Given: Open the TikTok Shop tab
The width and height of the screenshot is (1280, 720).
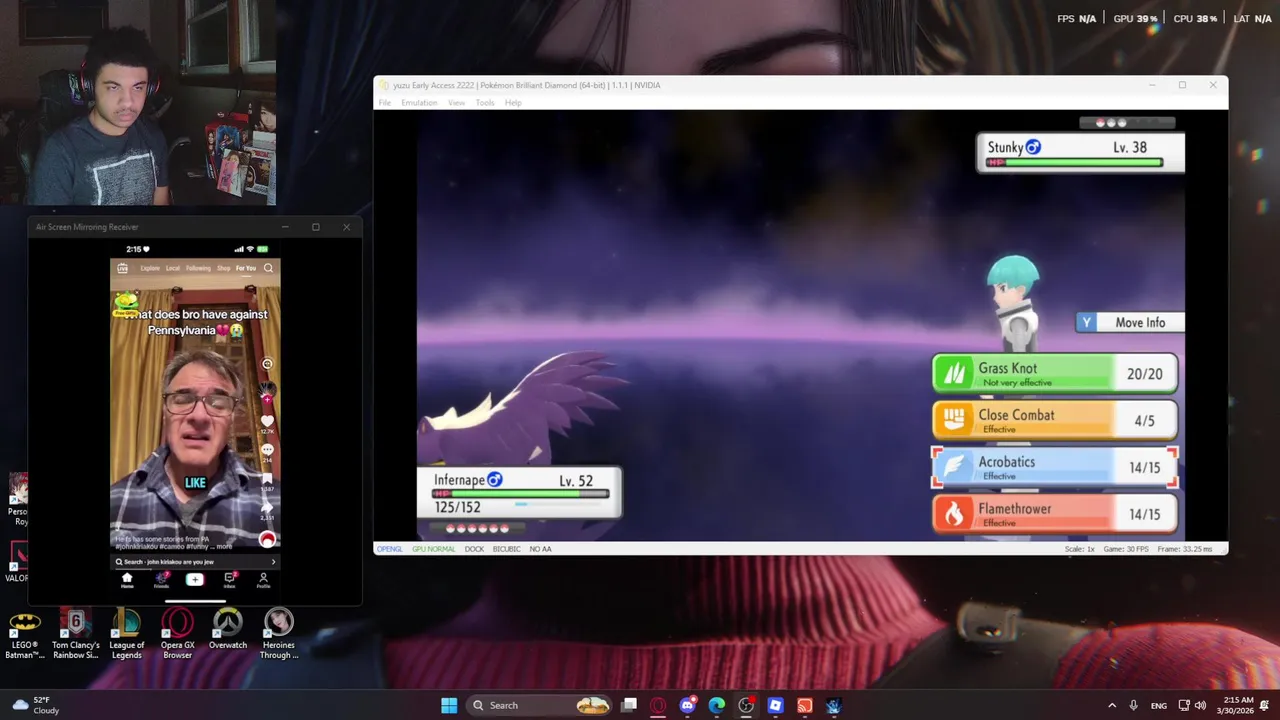Looking at the screenshot, I should pos(223,268).
